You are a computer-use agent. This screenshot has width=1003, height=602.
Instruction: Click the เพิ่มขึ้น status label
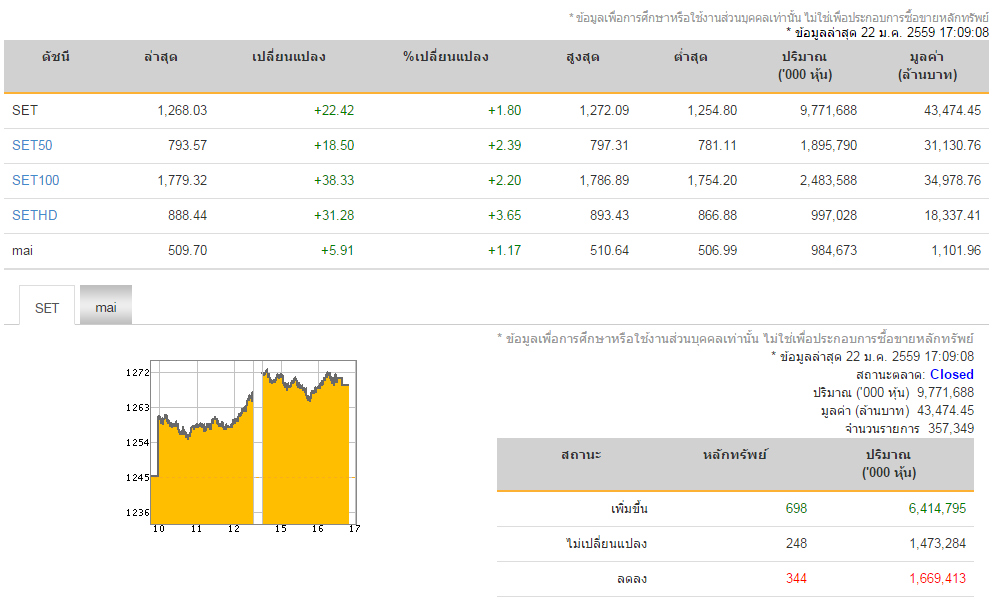(629, 509)
